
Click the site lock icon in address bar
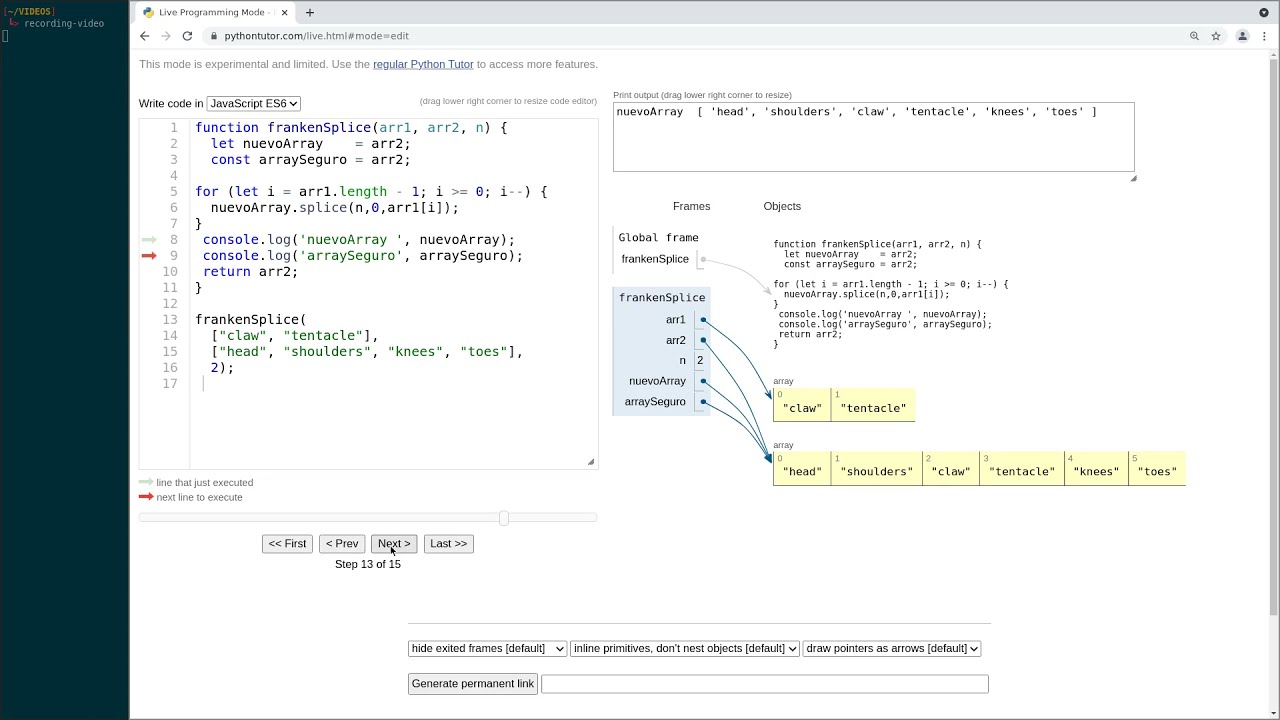coord(213,36)
